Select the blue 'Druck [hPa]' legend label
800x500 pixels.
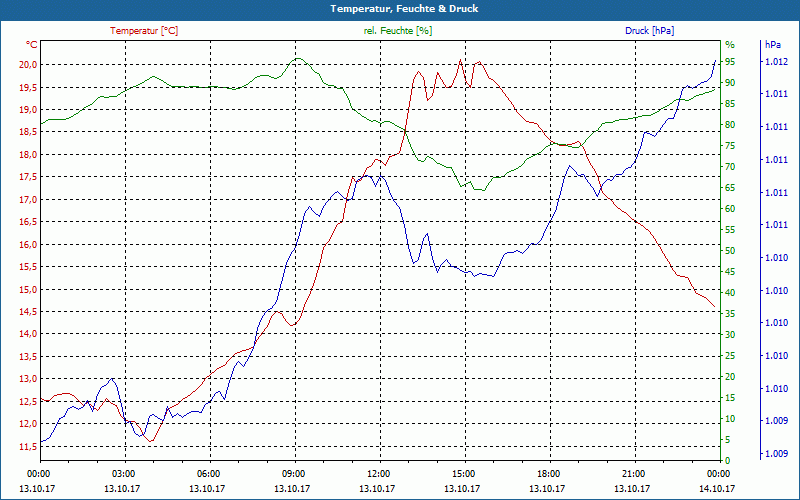649,31
